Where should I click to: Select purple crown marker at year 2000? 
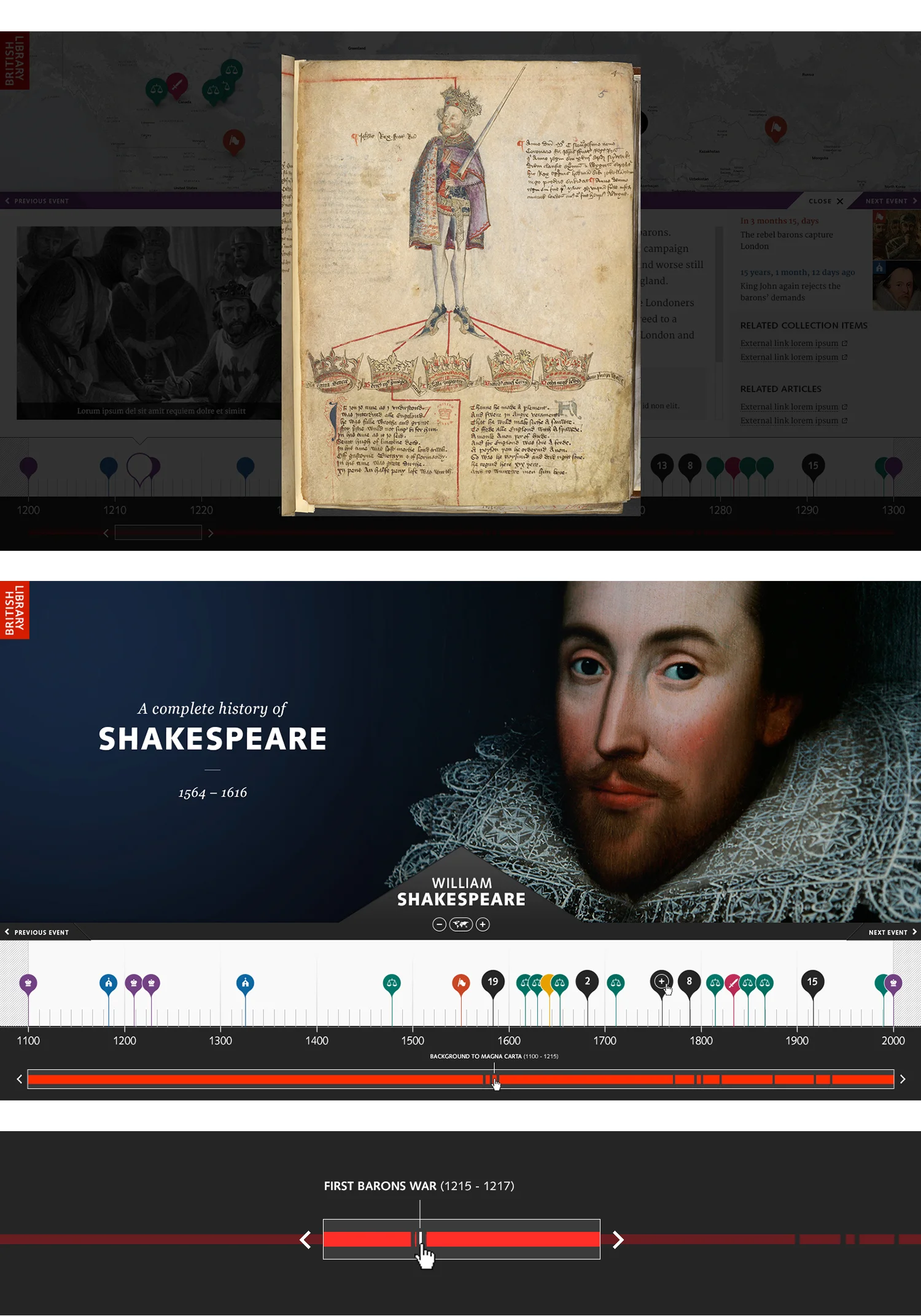point(894,984)
